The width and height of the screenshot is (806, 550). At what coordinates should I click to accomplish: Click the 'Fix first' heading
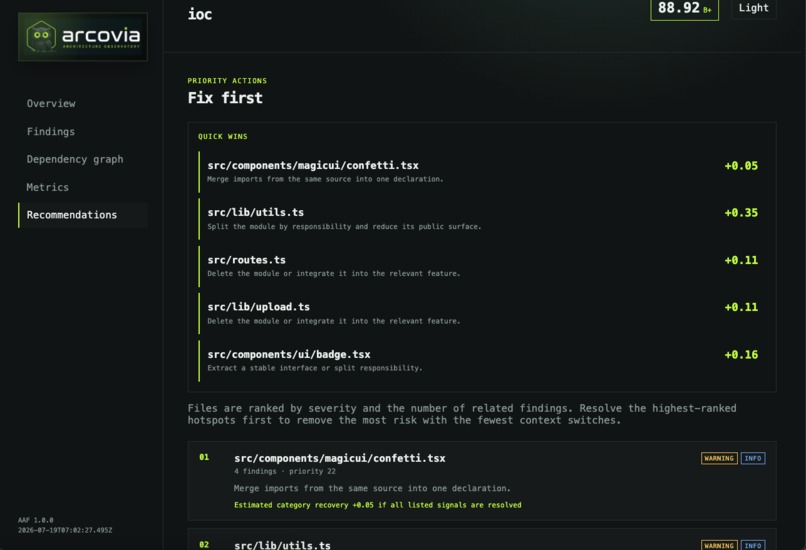click(x=225, y=98)
